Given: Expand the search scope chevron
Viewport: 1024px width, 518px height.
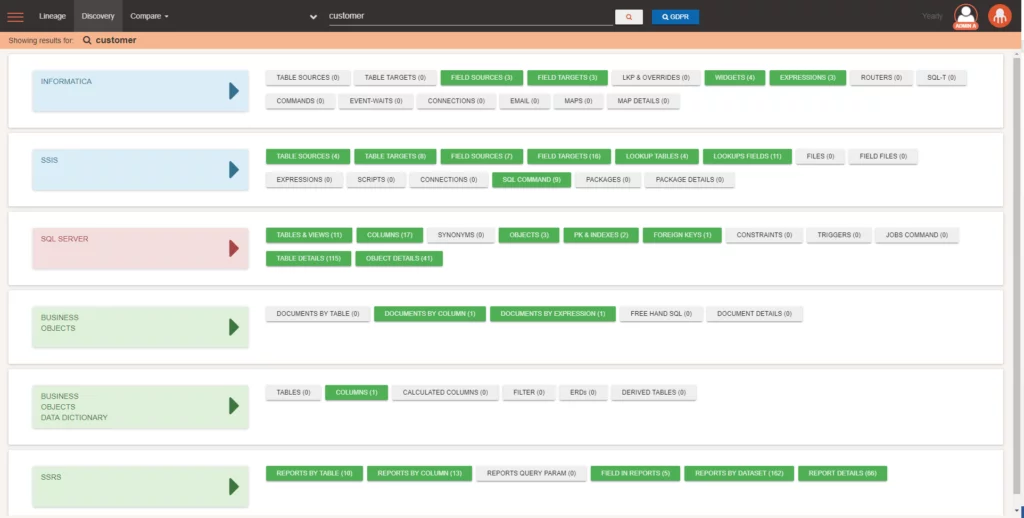Looking at the screenshot, I should [313, 17].
